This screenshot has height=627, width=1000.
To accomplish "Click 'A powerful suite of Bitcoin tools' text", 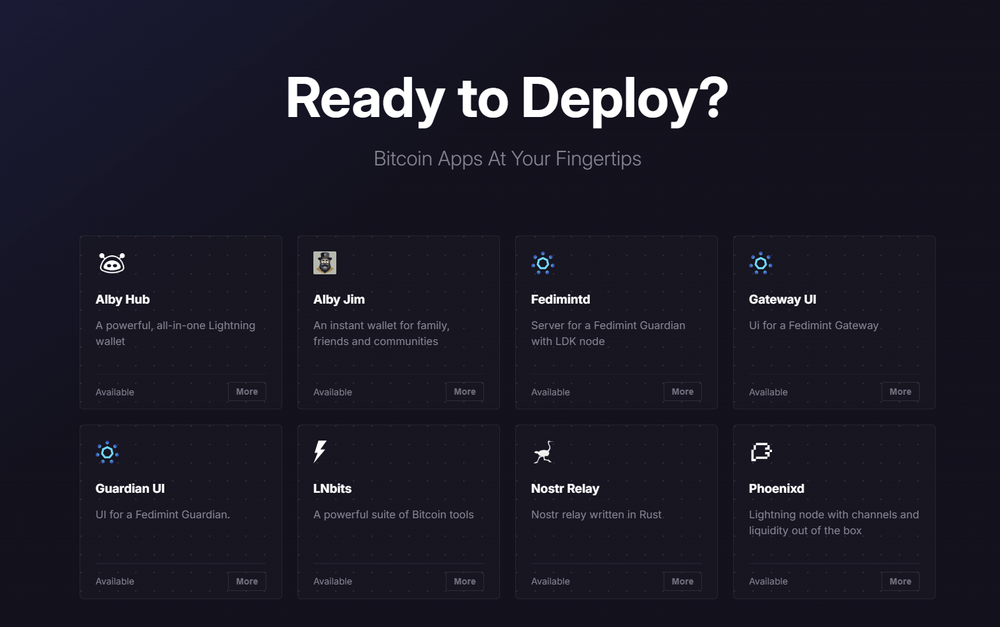I will [x=393, y=515].
